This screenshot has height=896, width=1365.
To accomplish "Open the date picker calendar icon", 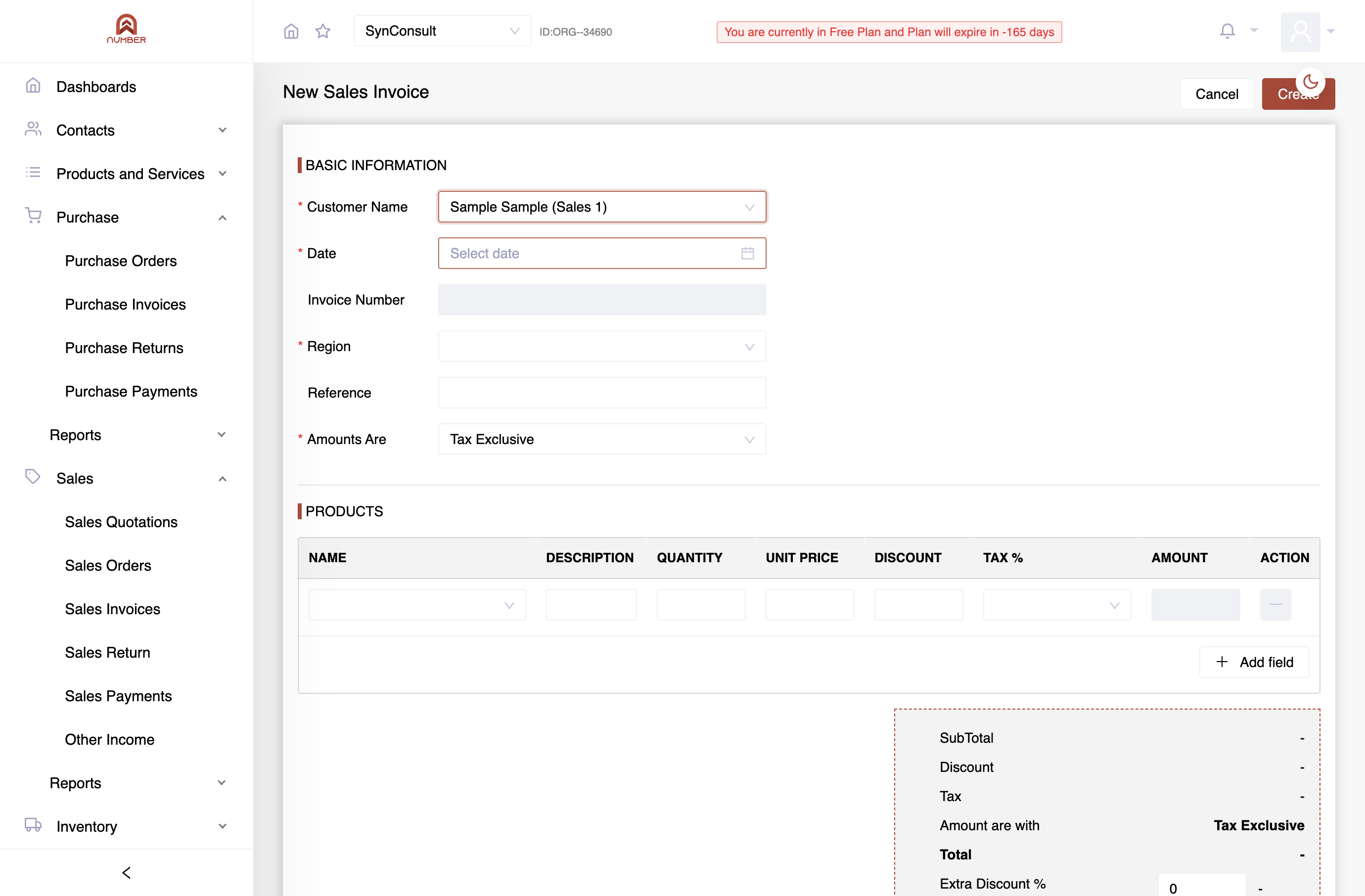I will click(x=747, y=253).
